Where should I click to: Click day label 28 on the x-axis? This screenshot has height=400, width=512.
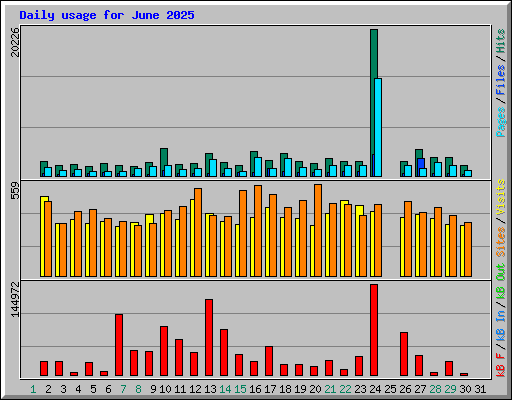(x=435, y=389)
